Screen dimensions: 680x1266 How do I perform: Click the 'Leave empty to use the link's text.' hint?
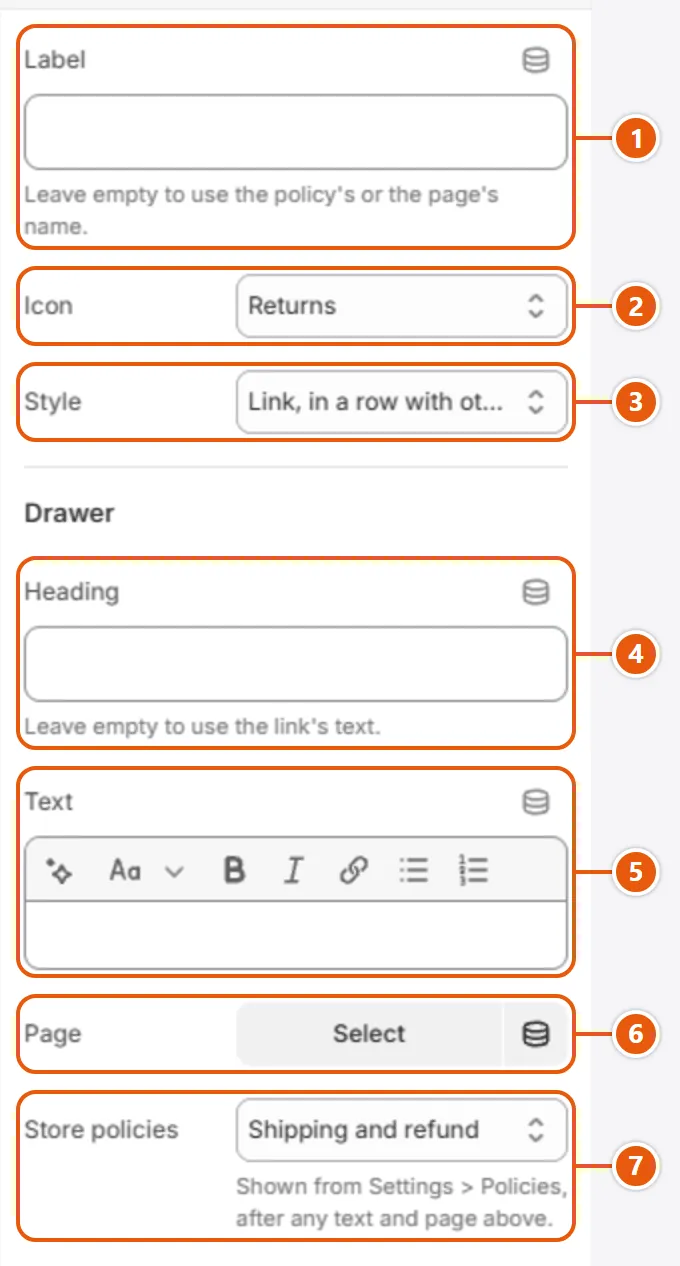[203, 726]
